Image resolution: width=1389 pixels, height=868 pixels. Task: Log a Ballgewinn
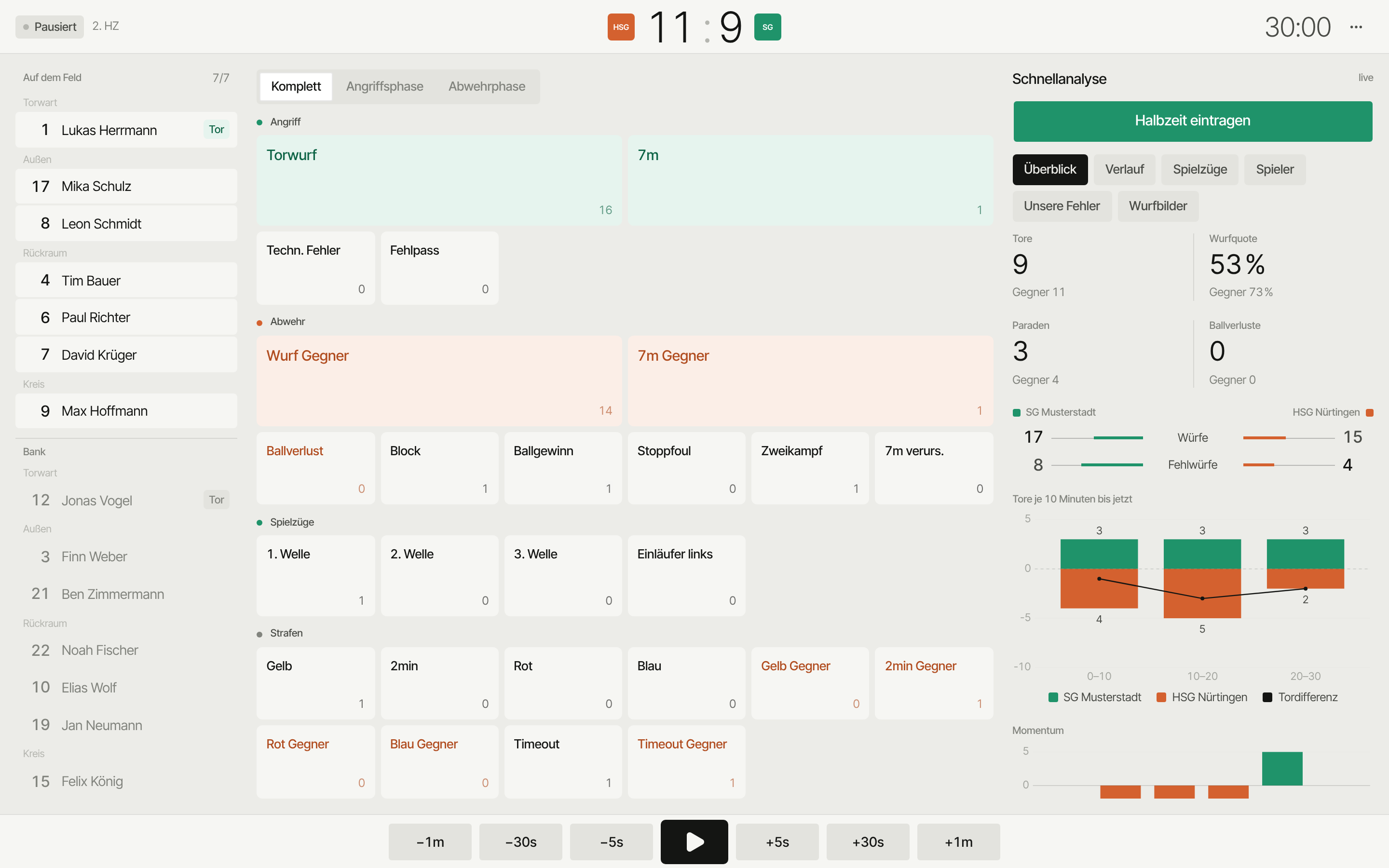563,468
